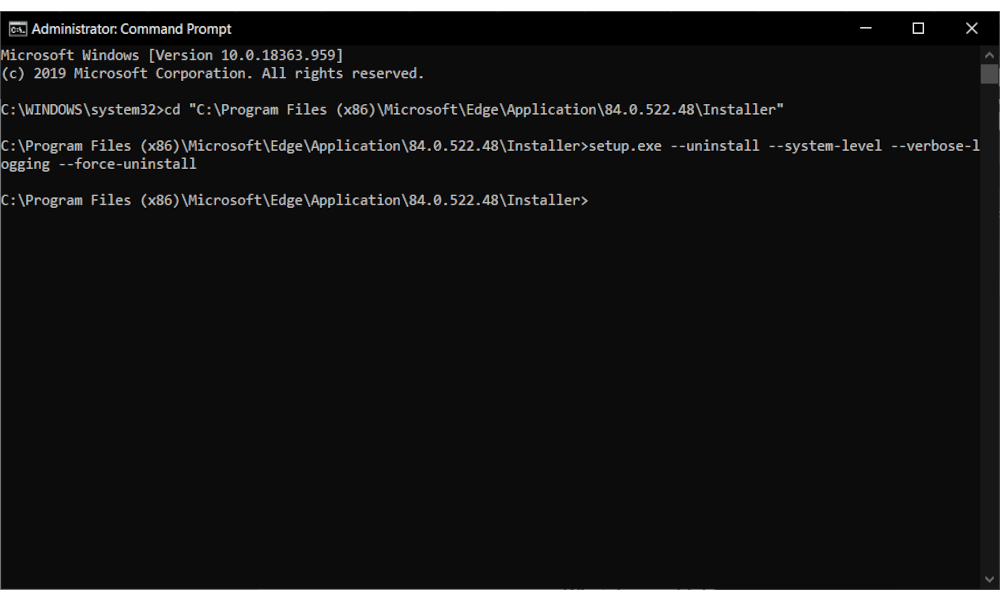Click the scrollbar up arrow
Image resolution: width=1000 pixels, height=600 pixels.
(989, 55)
